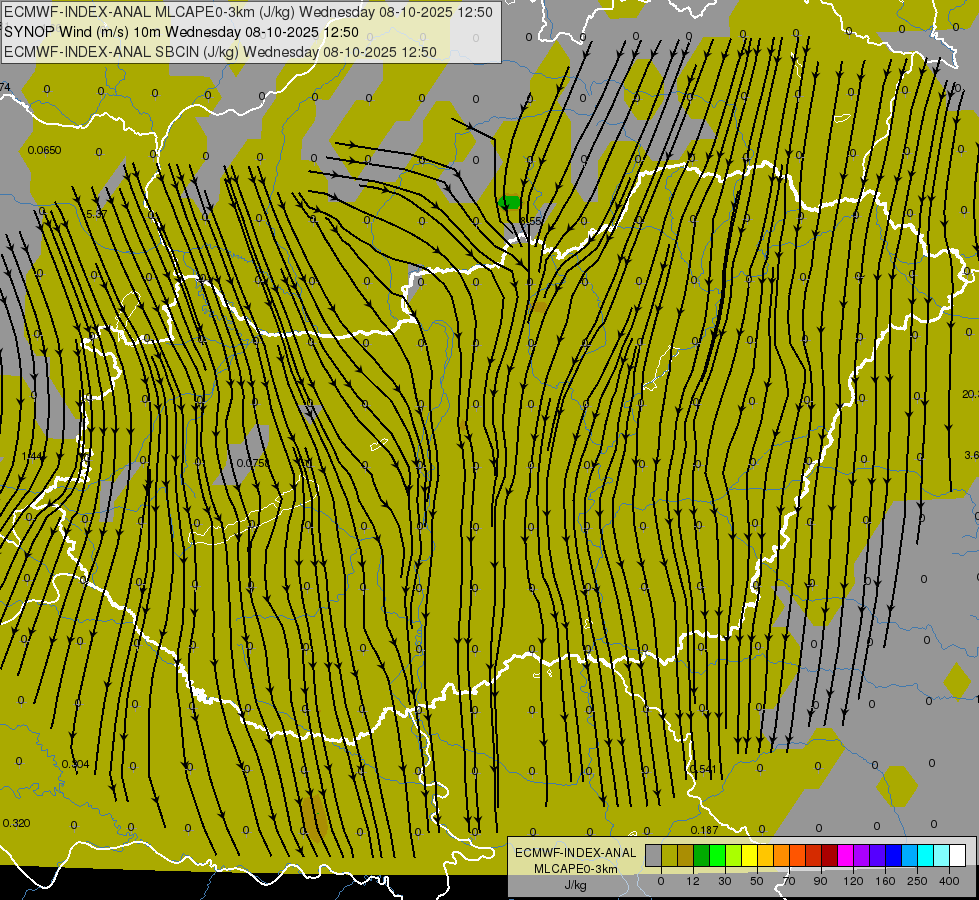This screenshot has height=900, width=979.
Task: Select the bright cyan legend swatch
Action: (926, 855)
